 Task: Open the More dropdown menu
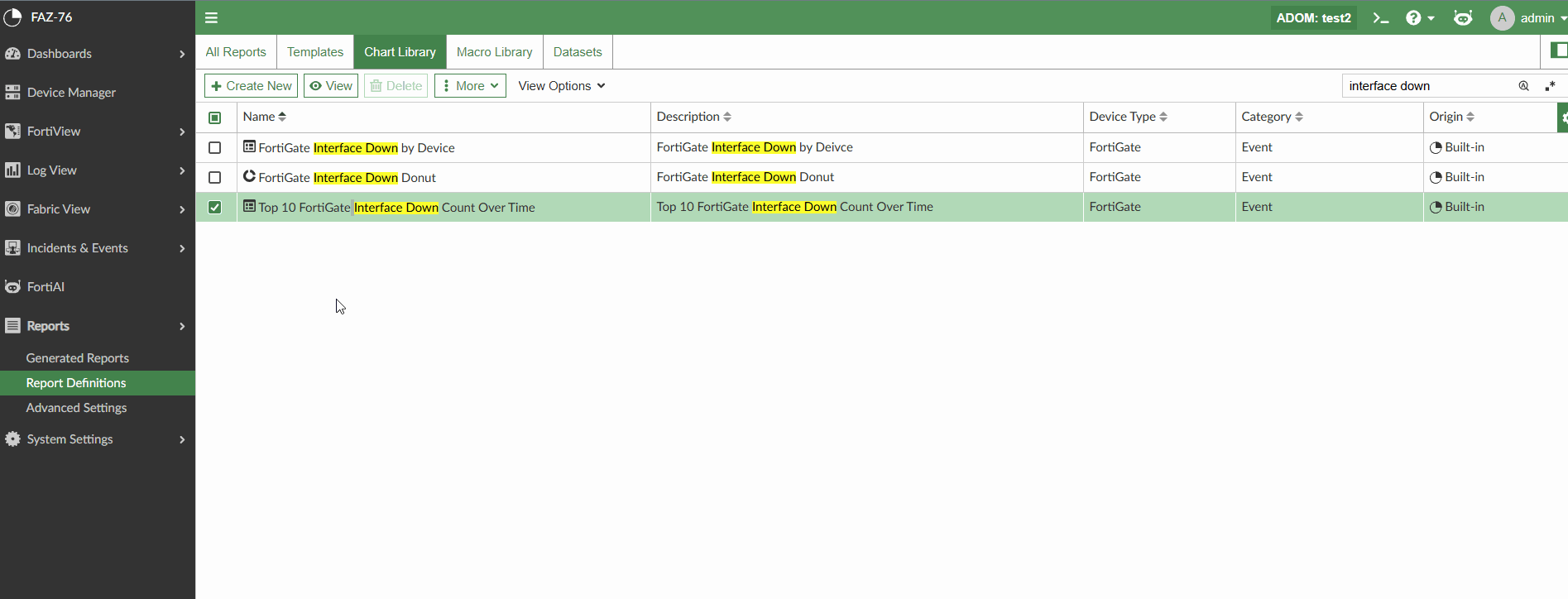pyautogui.click(x=470, y=86)
